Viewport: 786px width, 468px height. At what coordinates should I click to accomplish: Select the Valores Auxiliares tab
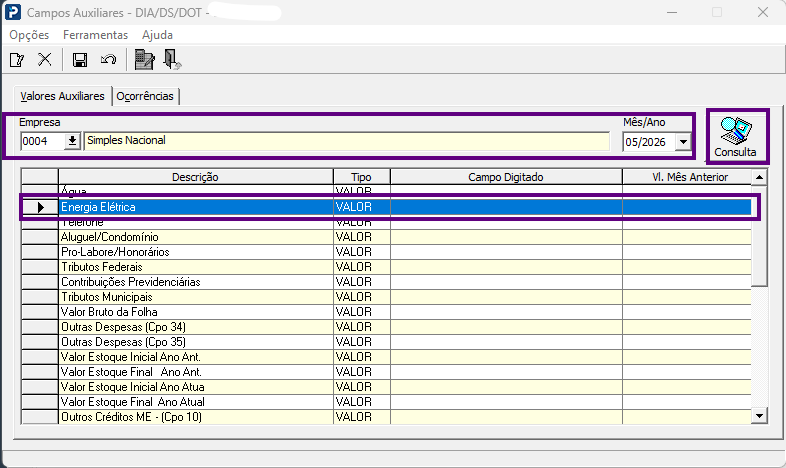pos(62,96)
